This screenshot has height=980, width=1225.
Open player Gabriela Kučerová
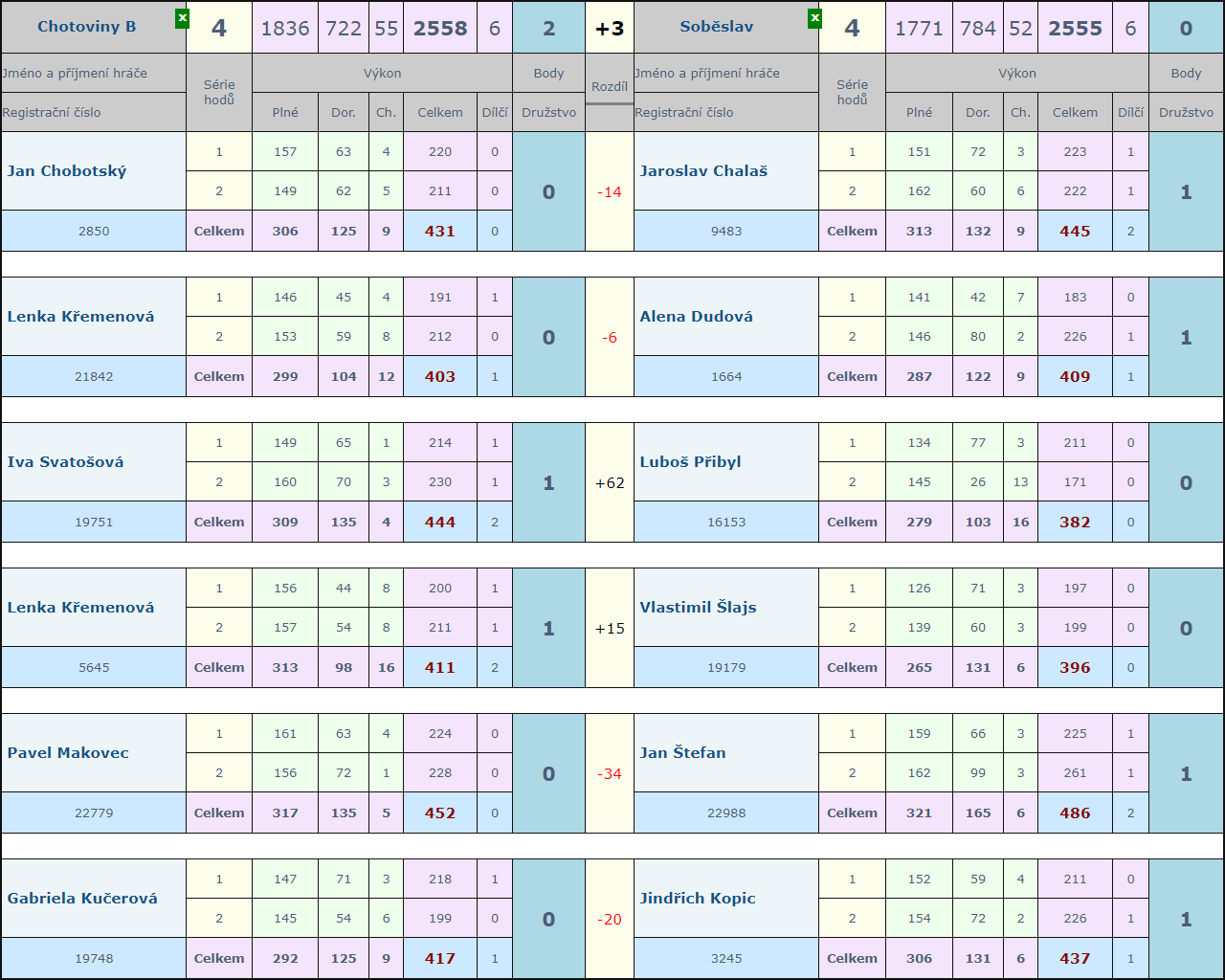click(82, 899)
